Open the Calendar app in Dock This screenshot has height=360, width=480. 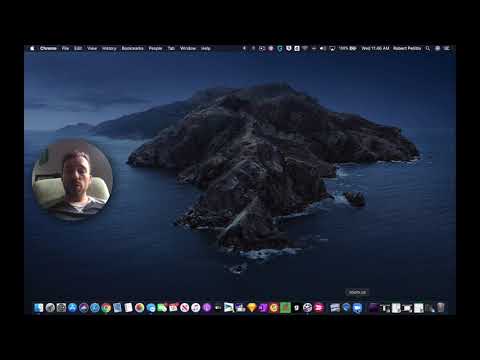[173, 308]
